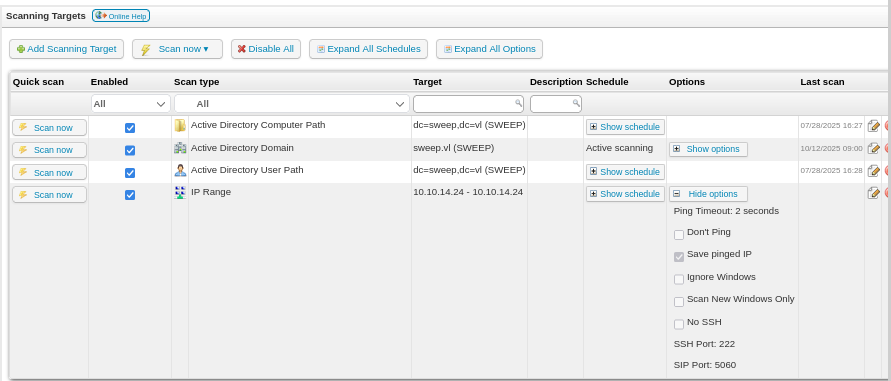Edit the Active Directory Computer Path target
The image size is (891, 381).
(873, 126)
